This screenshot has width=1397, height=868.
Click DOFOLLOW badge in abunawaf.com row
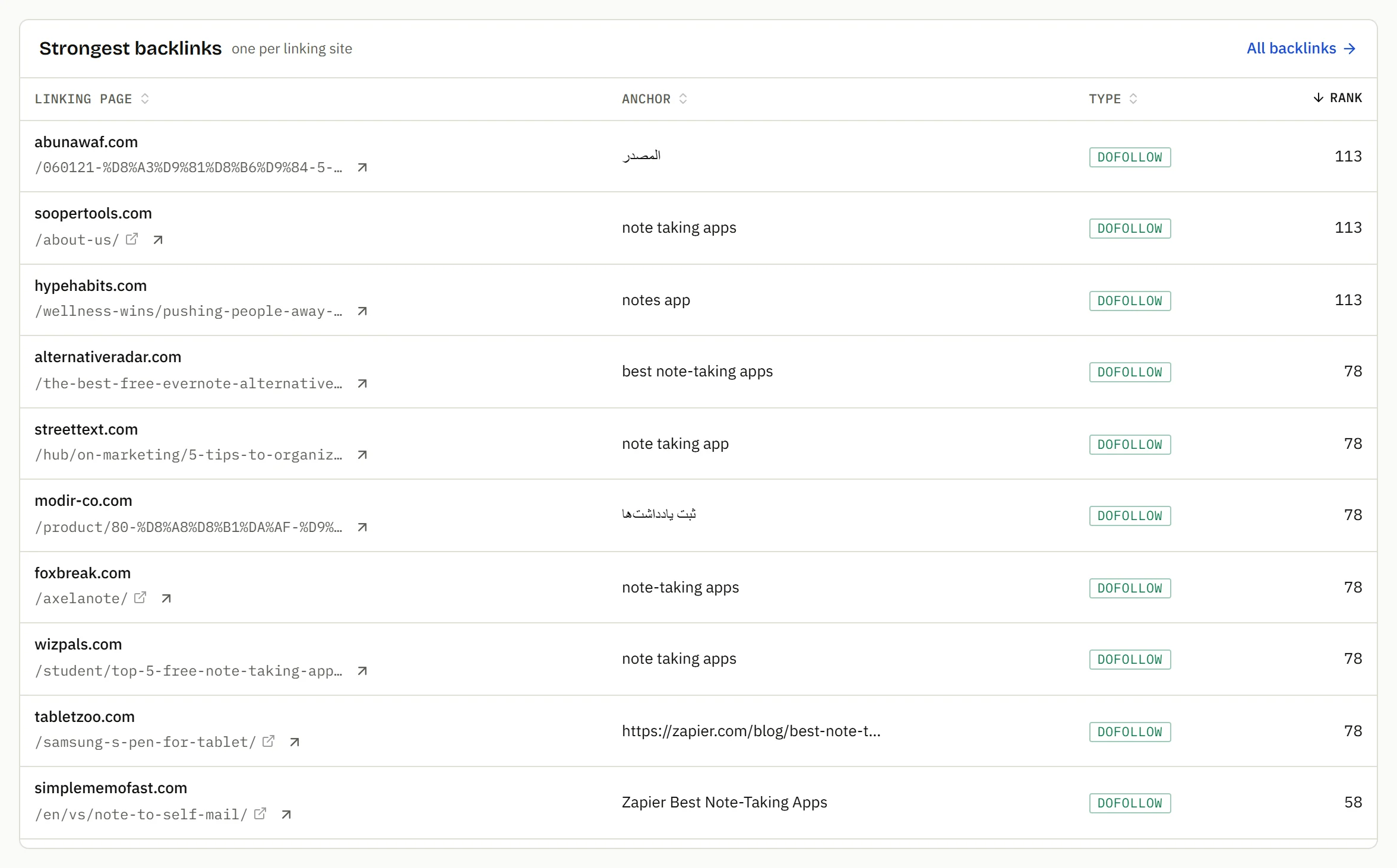[x=1130, y=157]
